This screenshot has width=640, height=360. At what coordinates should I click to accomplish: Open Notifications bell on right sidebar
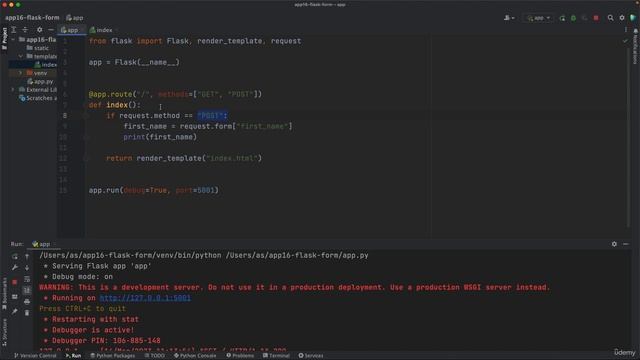pos(635,46)
